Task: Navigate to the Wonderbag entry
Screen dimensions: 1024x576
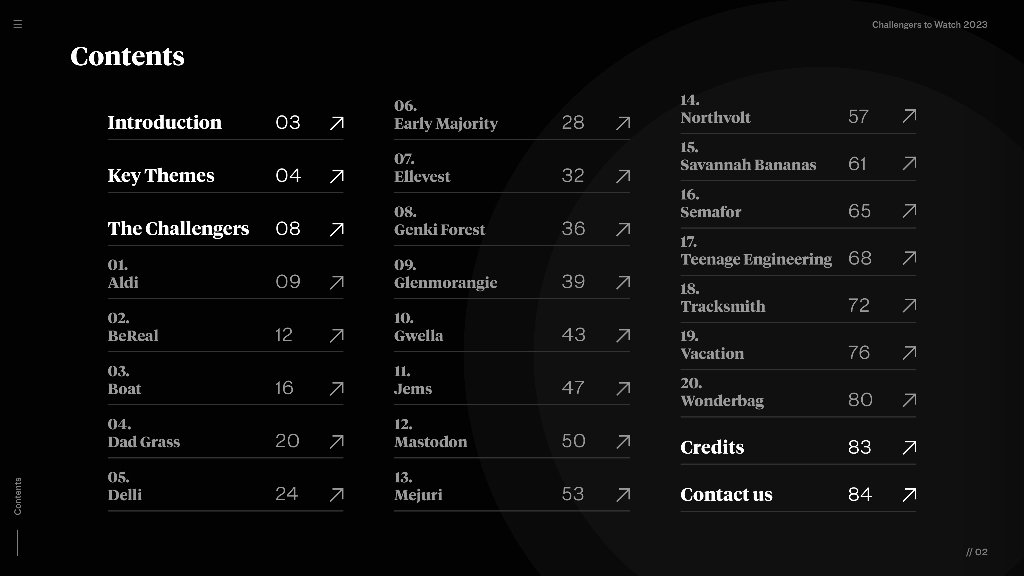Action: pyautogui.click(x=722, y=400)
